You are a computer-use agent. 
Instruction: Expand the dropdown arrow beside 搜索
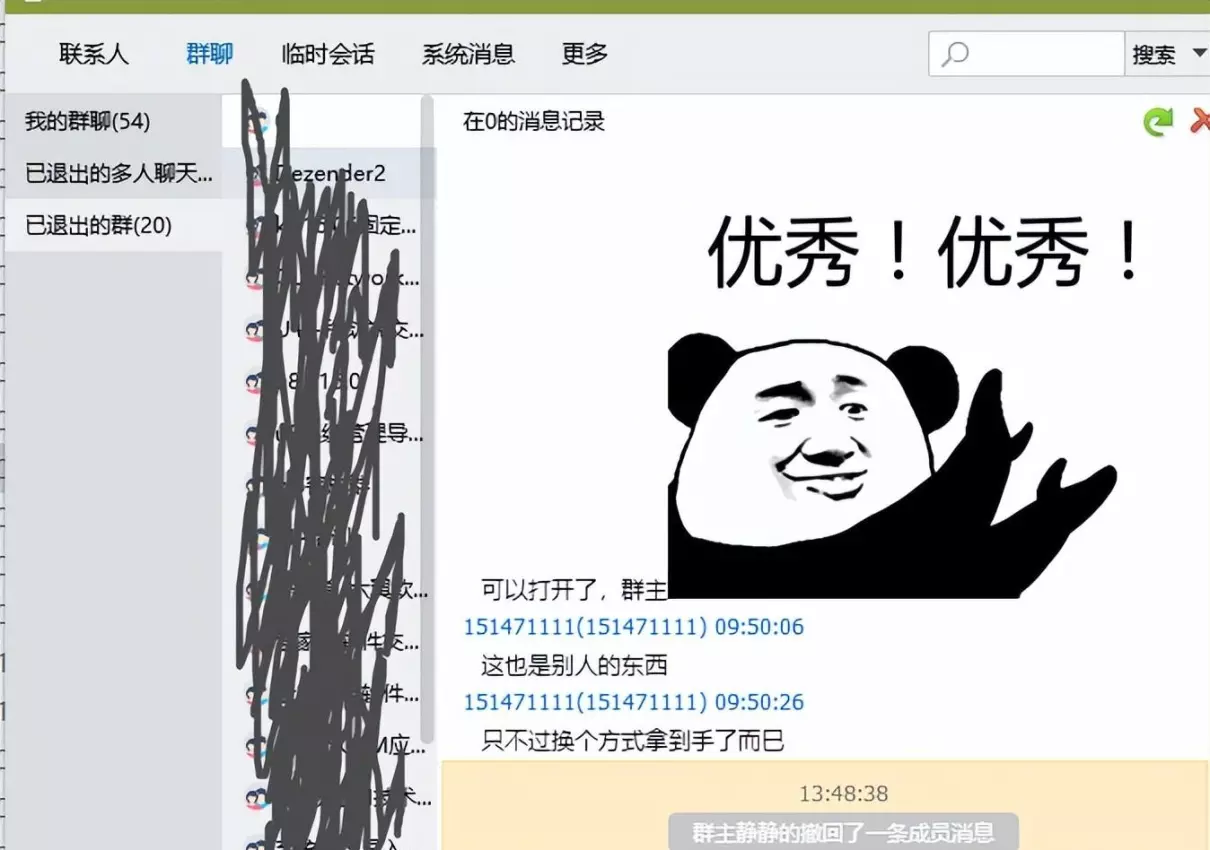coord(1199,54)
